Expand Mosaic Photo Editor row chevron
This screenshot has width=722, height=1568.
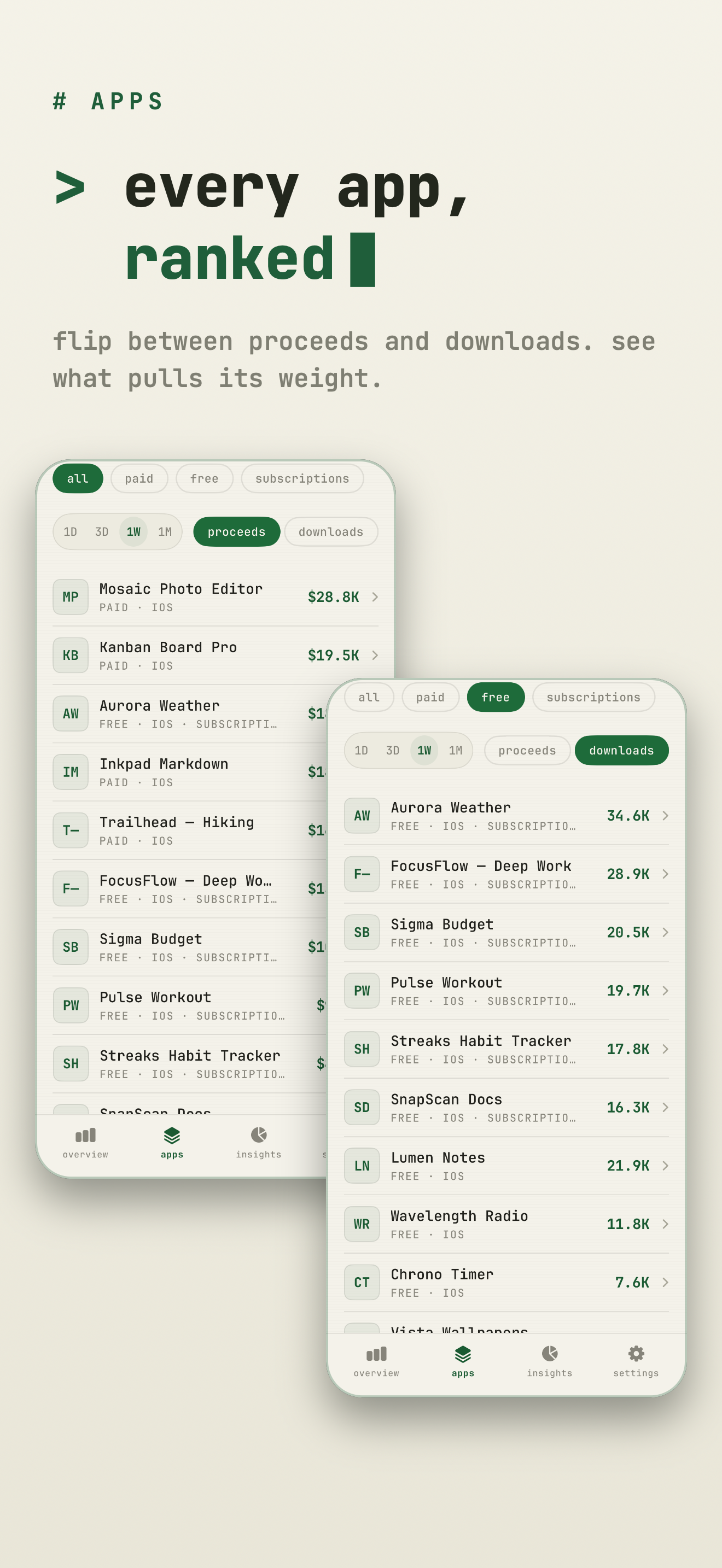click(x=375, y=597)
